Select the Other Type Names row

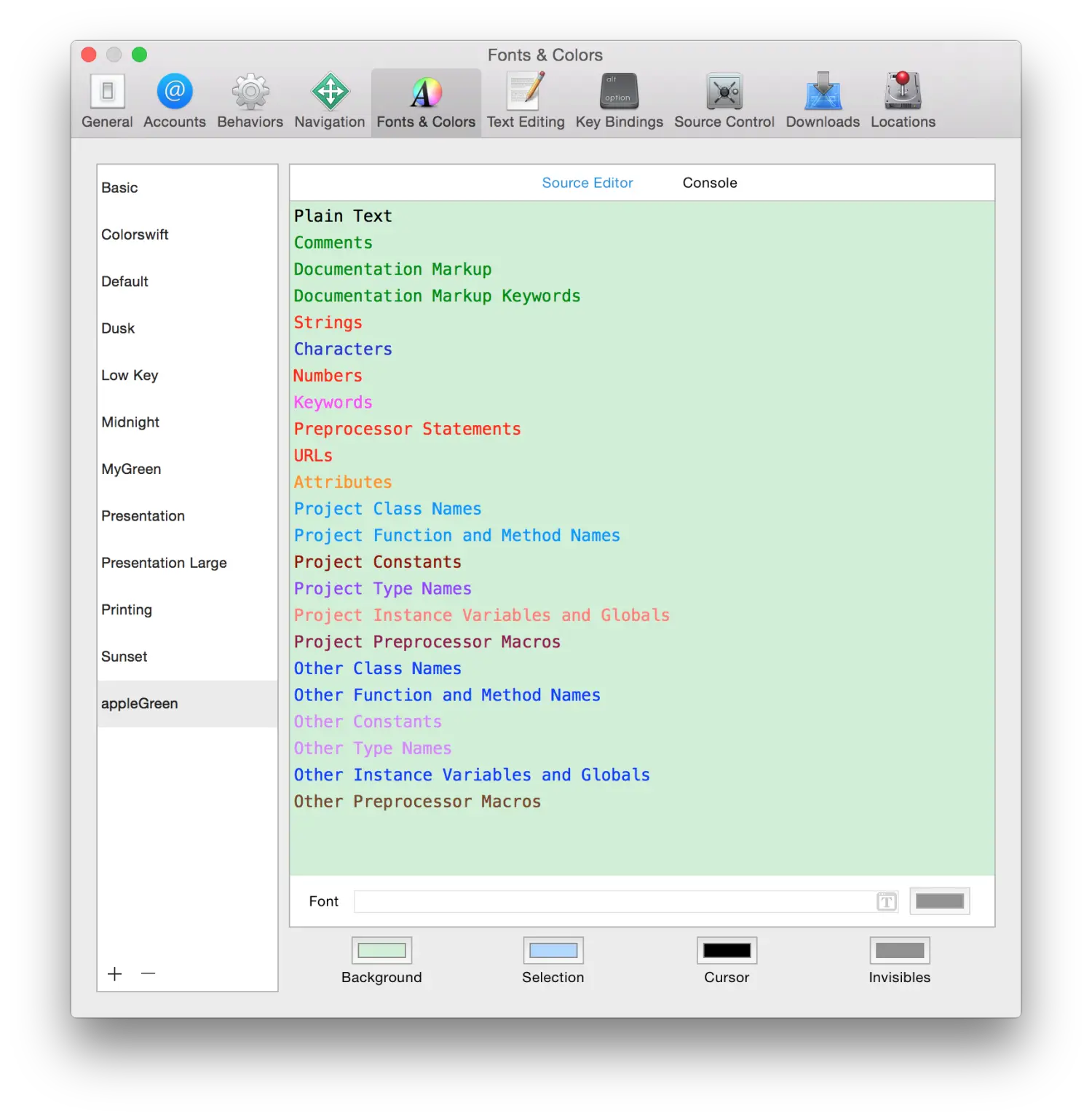coord(642,748)
